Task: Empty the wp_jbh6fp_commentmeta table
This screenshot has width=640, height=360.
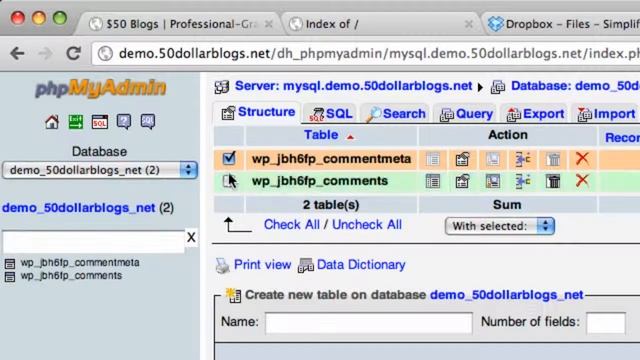Action: (553, 159)
